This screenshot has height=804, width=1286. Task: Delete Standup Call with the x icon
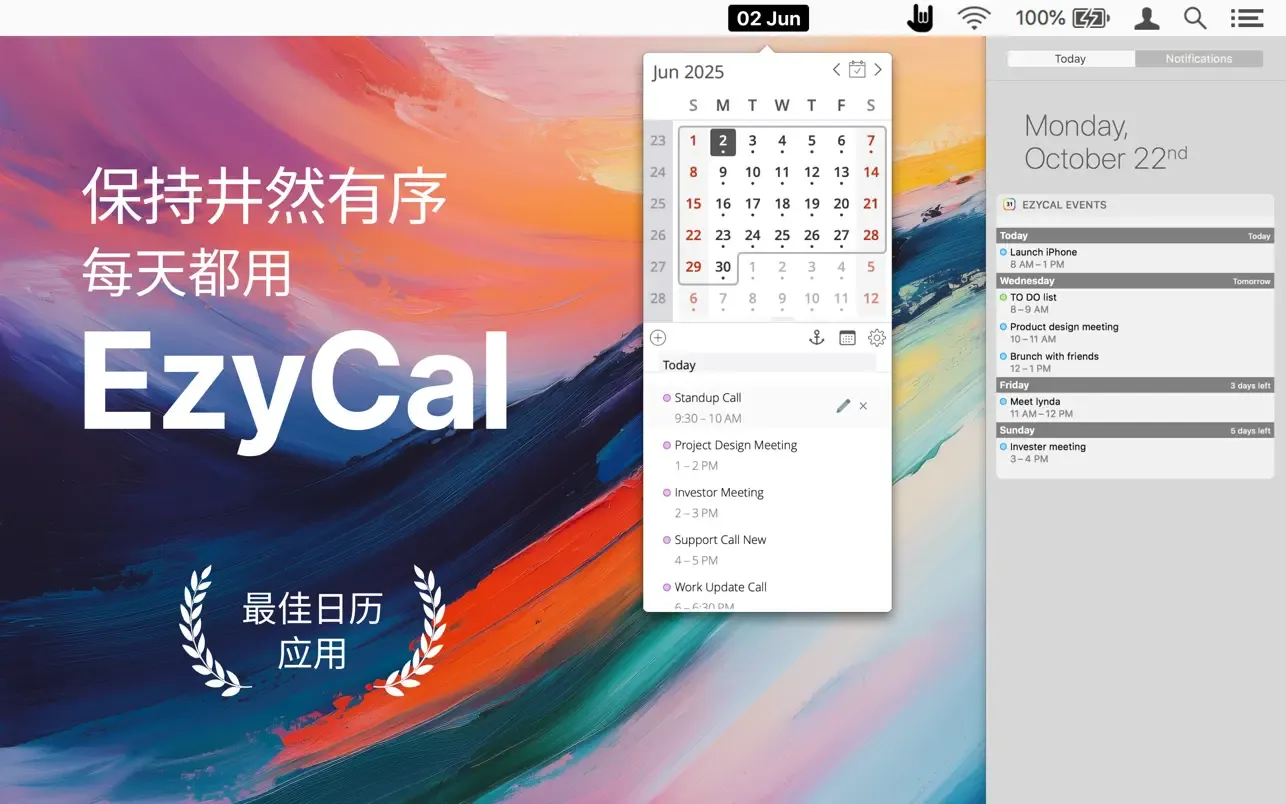863,406
